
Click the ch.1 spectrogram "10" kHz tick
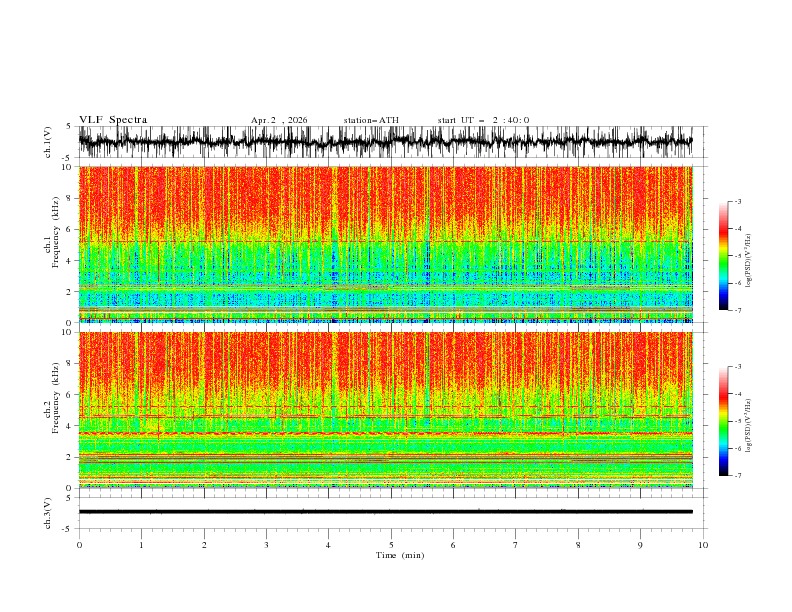67,167
